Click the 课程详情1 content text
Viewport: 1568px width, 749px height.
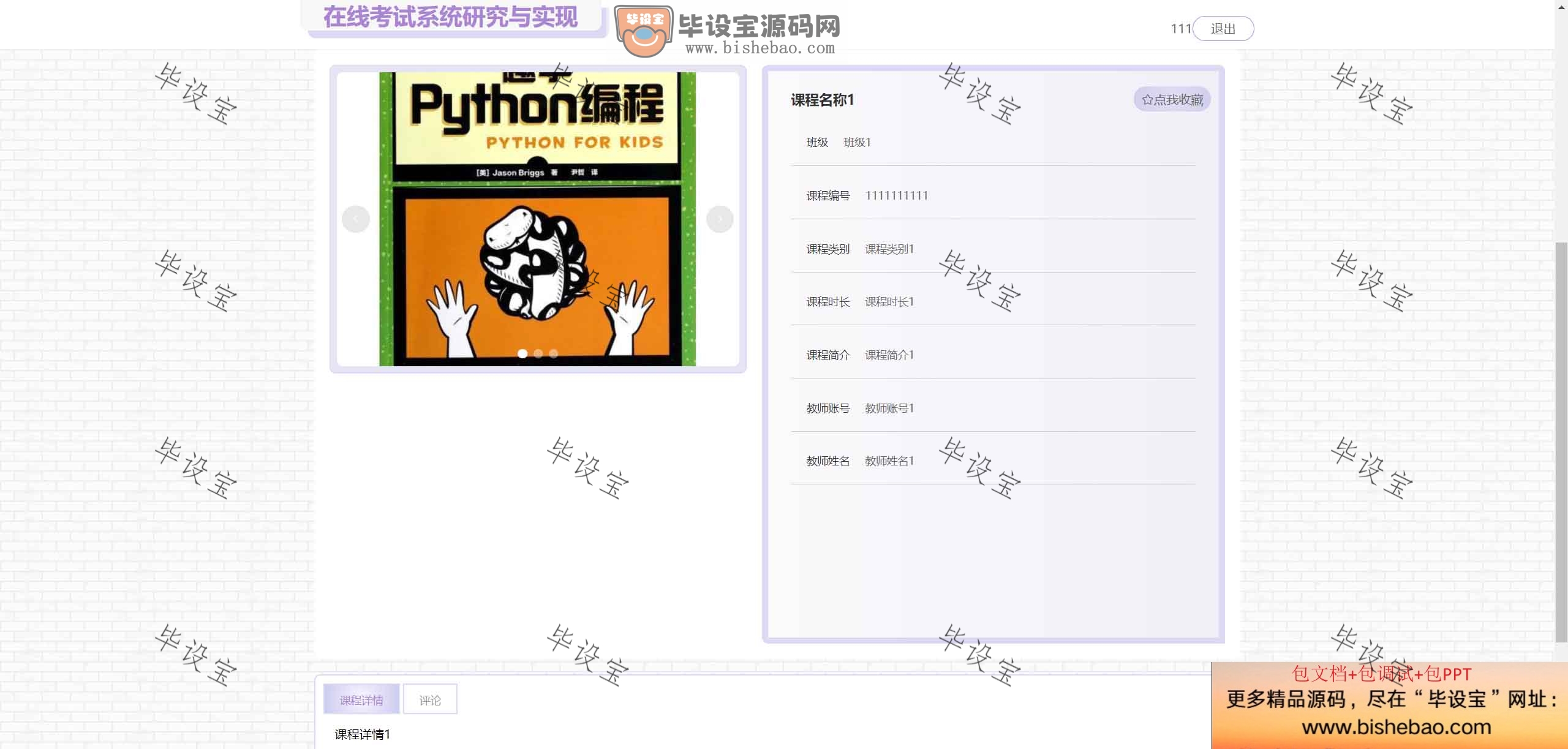pos(362,734)
